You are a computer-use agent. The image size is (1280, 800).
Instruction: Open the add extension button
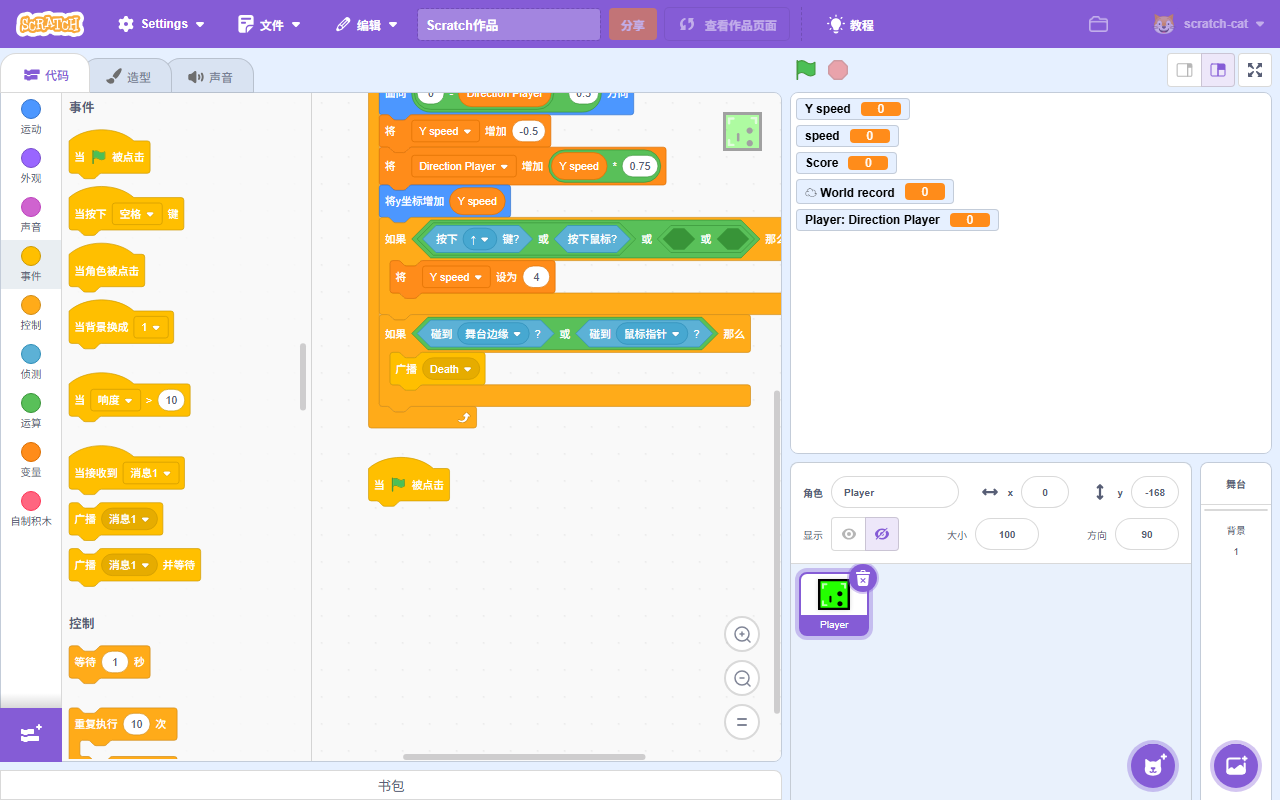(30, 734)
